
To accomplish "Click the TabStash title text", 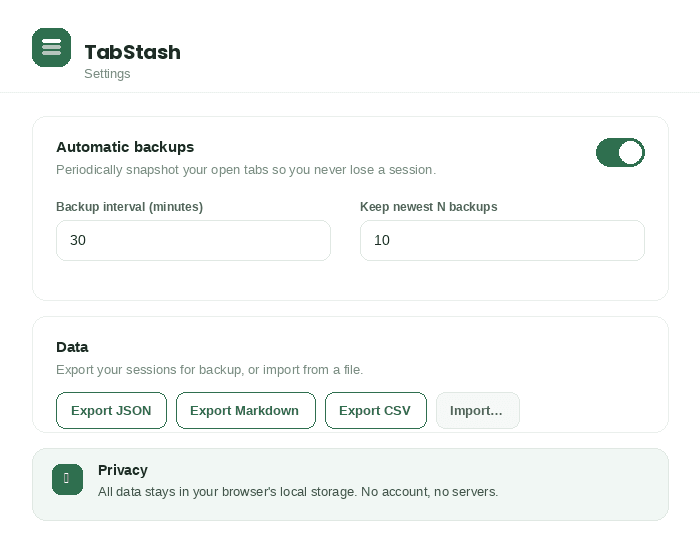I will pos(133,52).
